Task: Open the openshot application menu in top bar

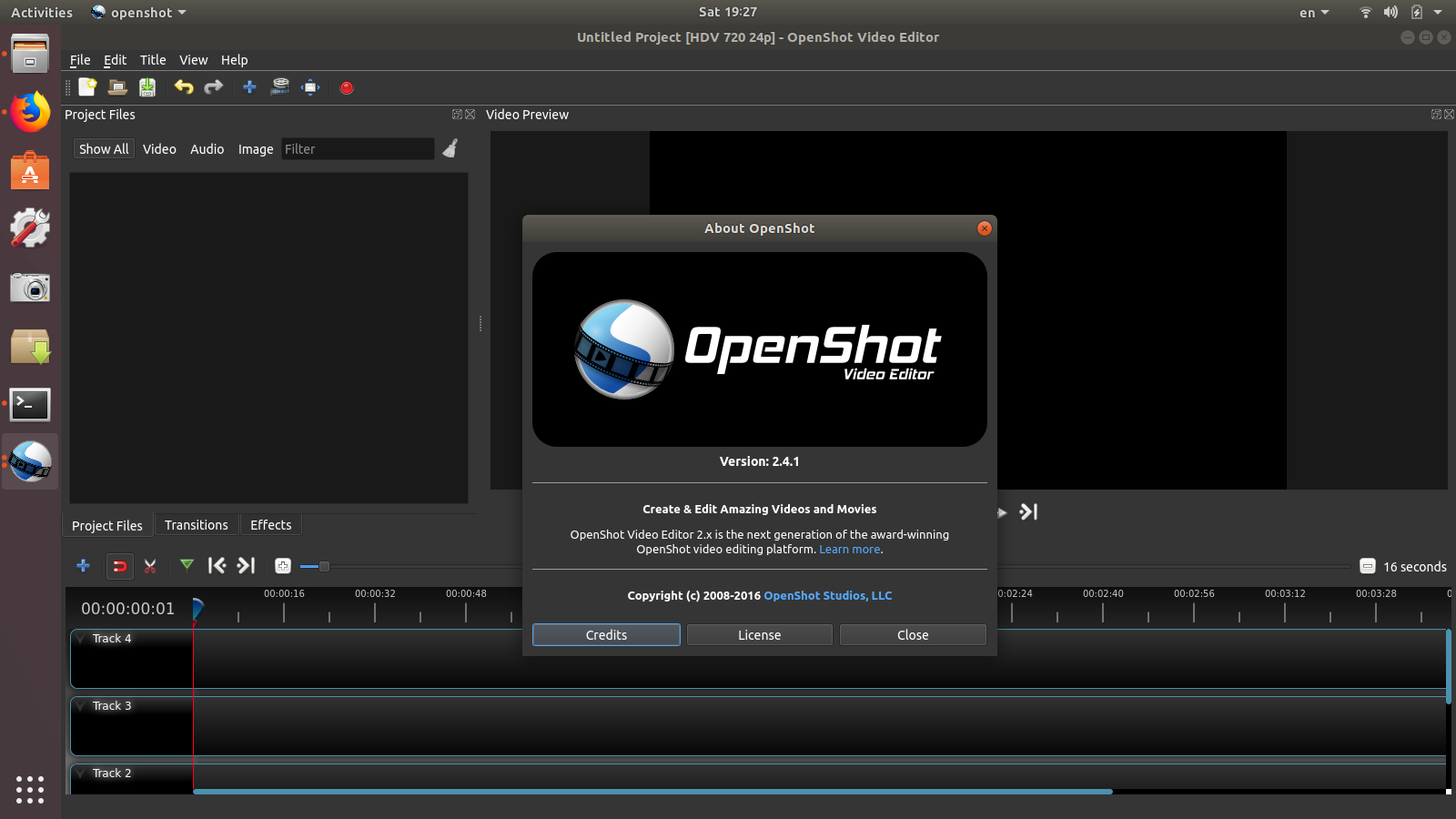Action: tap(137, 12)
